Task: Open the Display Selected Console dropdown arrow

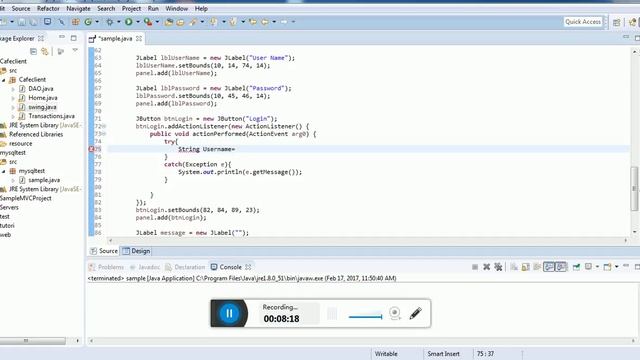Action: (597, 267)
